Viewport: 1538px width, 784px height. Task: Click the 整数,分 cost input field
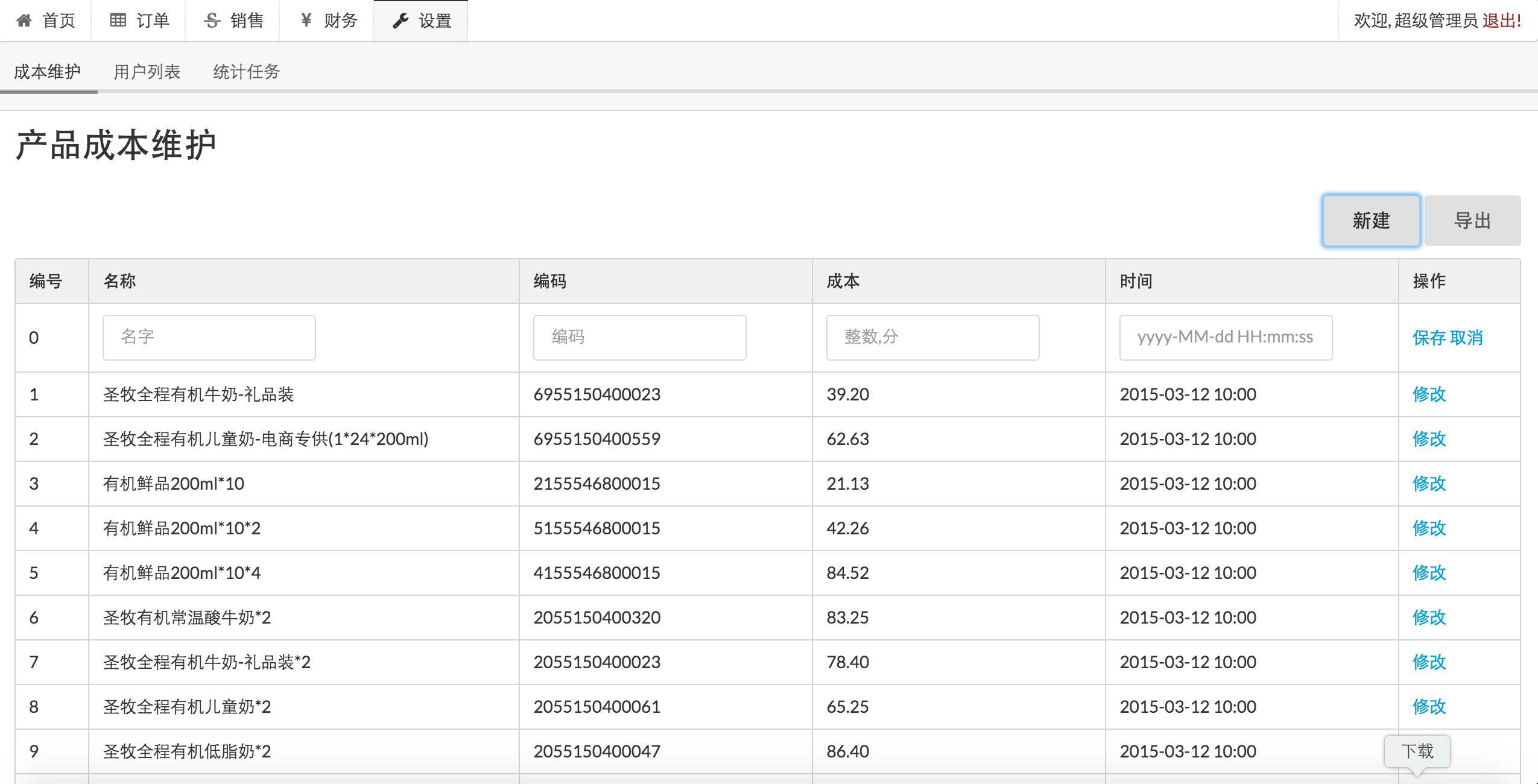(x=932, y=338)
